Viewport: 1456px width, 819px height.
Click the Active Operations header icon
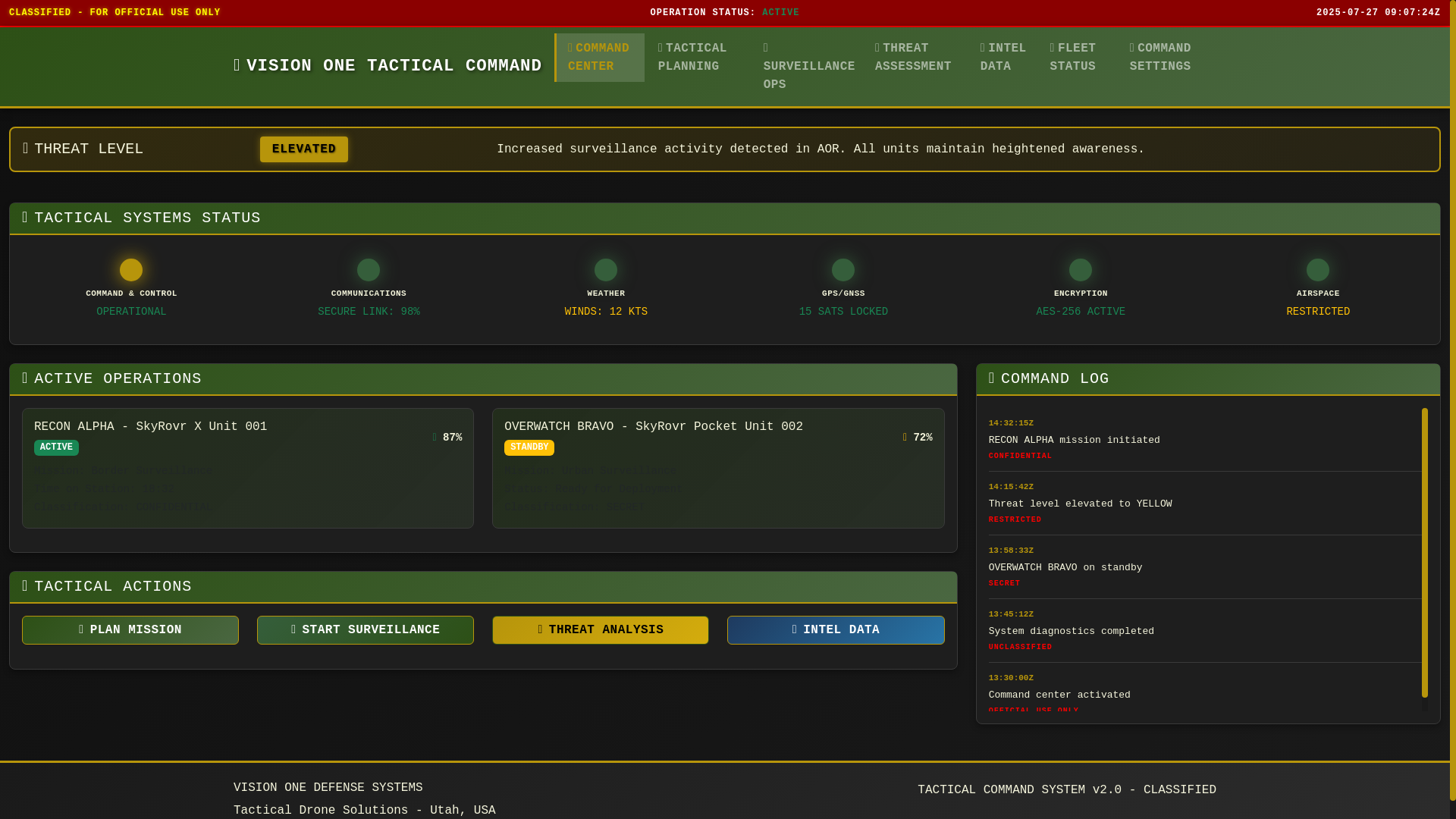click(x=26, y=378)
